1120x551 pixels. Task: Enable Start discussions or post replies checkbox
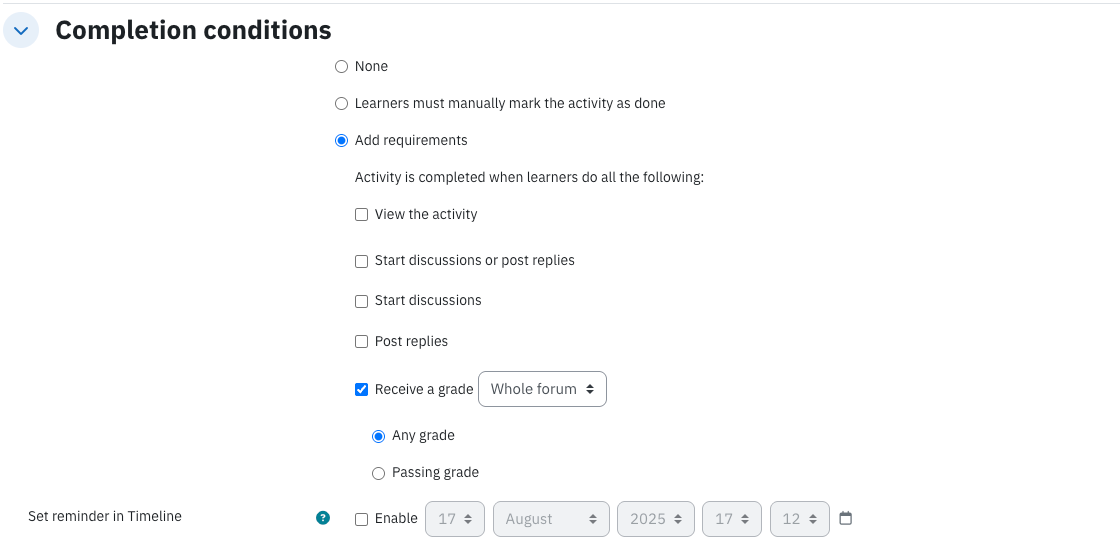(x=361, y=261)
